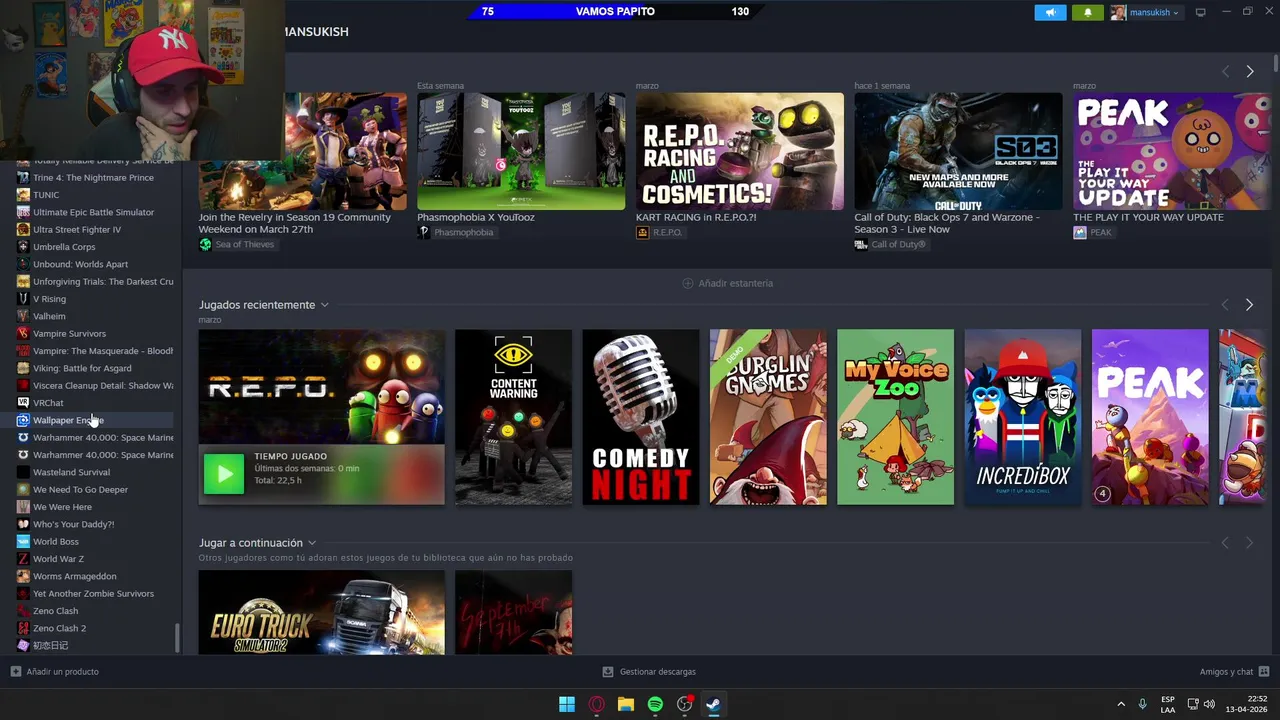Select Viking: Battle for Asgard in list
The width and height of the screenshot is (1280, 720).
[x=95, y=368]
